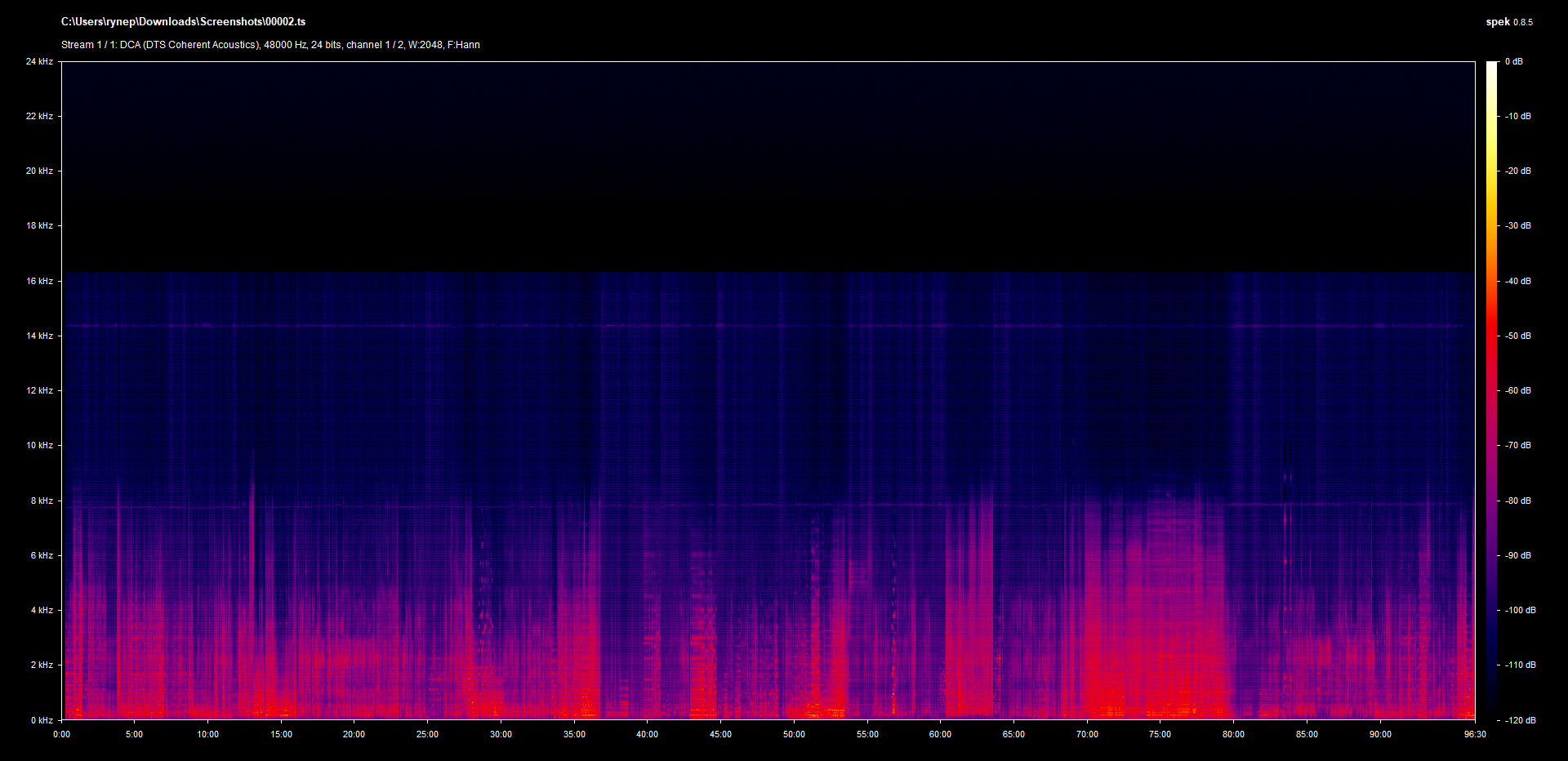
Task: Click the file path title 00002.ts
Action: click(183, 22)
